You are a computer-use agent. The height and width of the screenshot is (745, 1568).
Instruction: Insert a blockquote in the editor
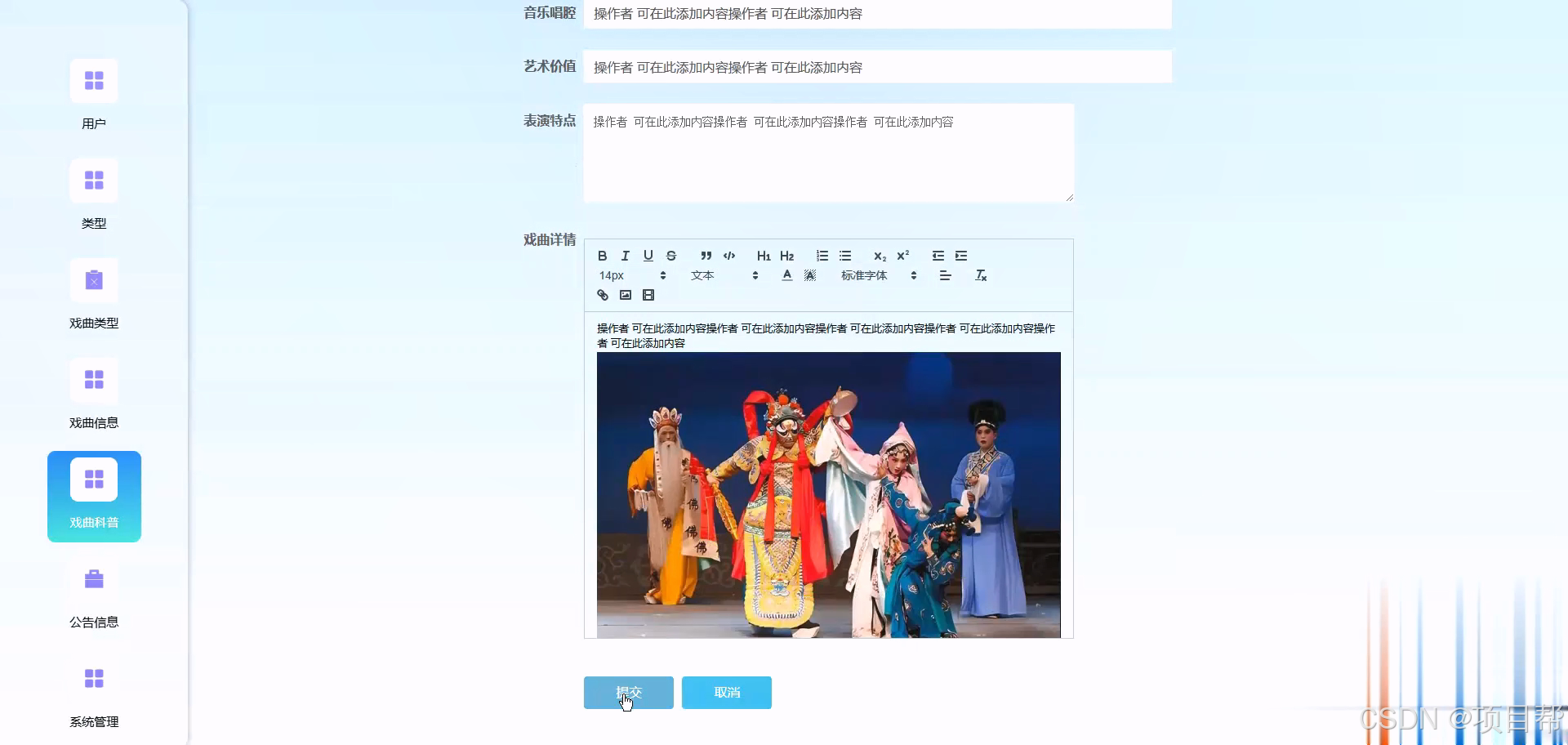tap(706, 256)
